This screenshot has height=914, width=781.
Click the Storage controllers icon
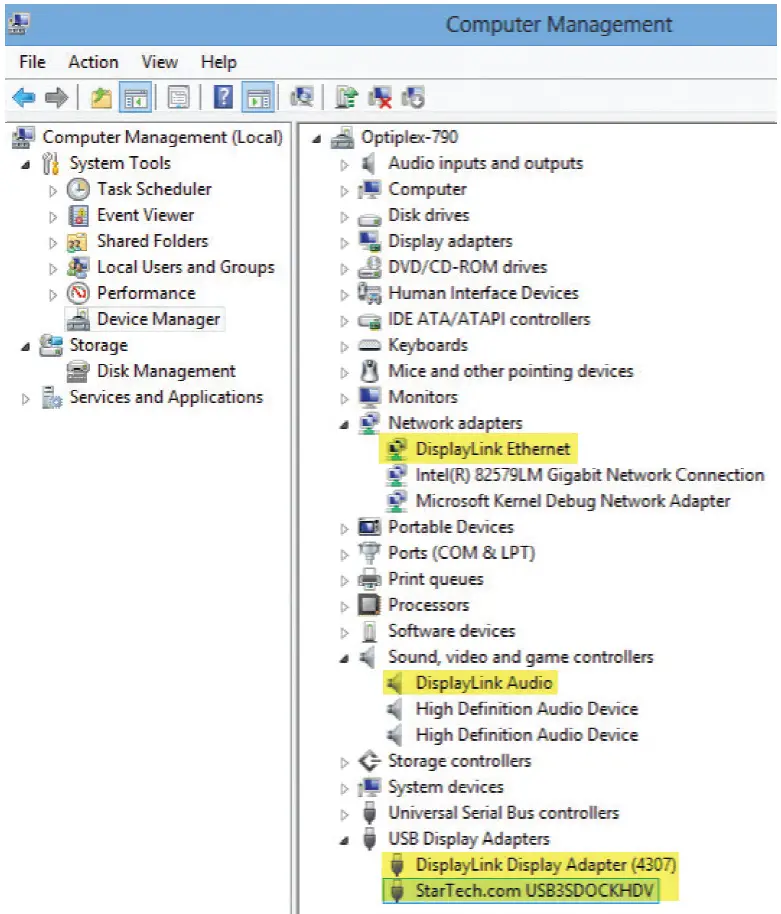click(x=370, y=761)
